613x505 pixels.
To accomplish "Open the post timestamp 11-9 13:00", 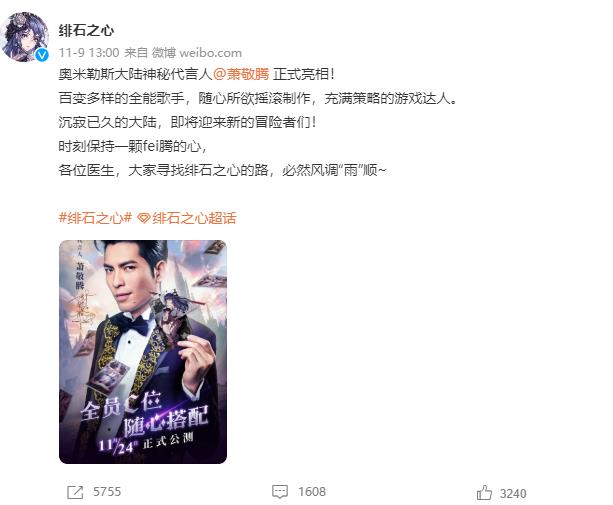I will pos(89,53).
